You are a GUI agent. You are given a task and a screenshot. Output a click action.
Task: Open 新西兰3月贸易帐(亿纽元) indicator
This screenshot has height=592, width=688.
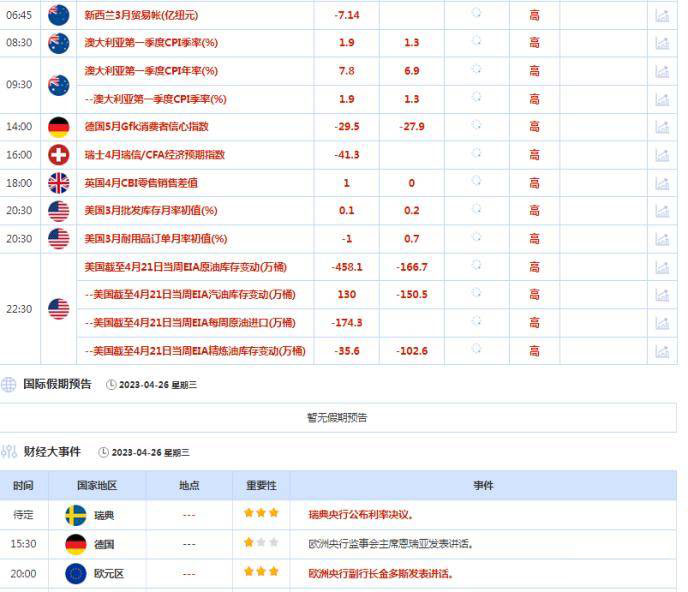point(141,15)
